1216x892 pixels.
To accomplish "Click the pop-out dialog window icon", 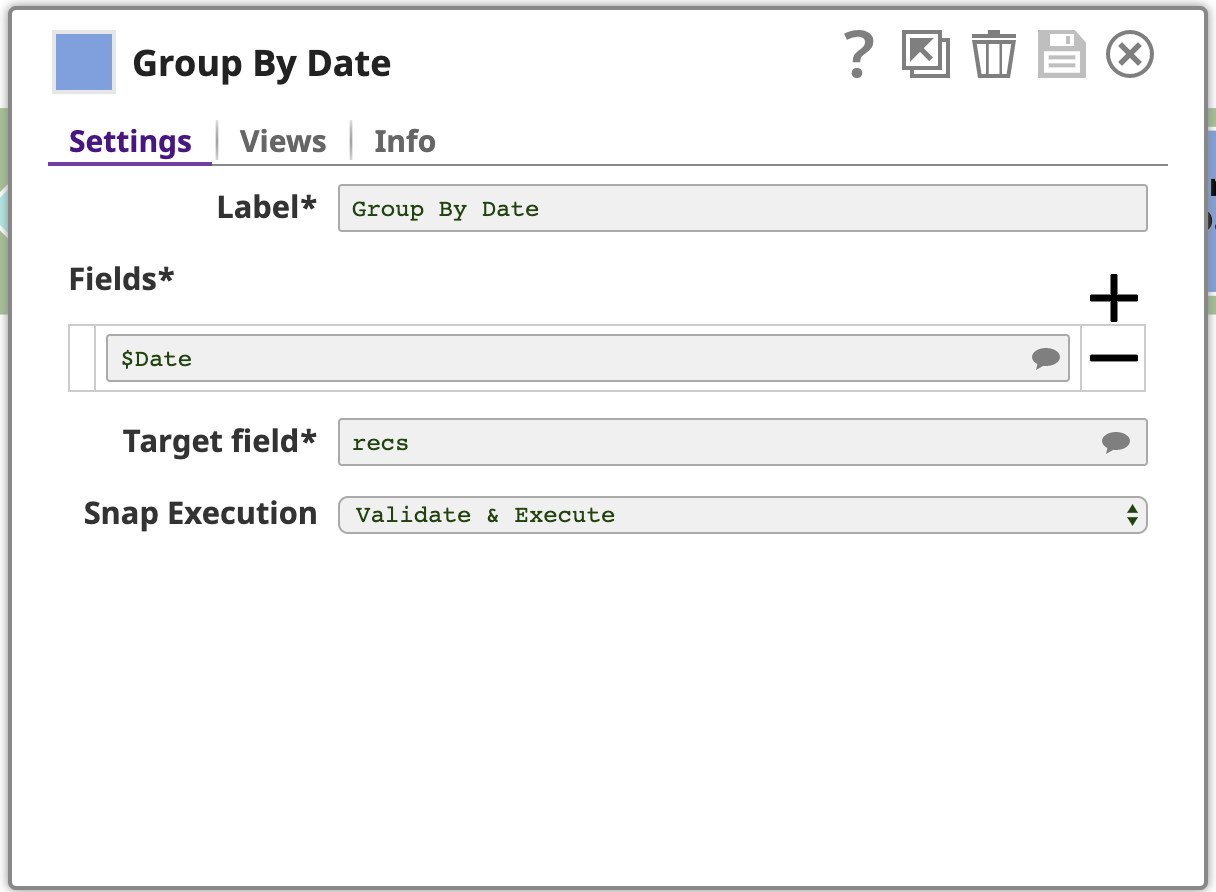I will [926, 54].
